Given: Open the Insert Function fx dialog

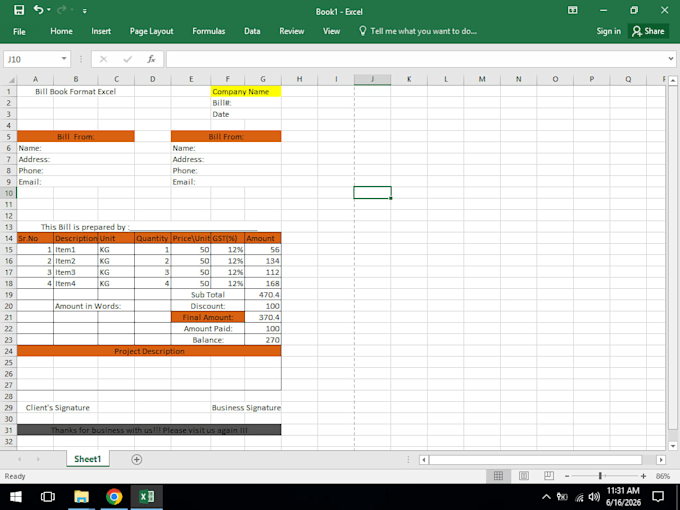Looking at the screenshot, I should (151, 59).
